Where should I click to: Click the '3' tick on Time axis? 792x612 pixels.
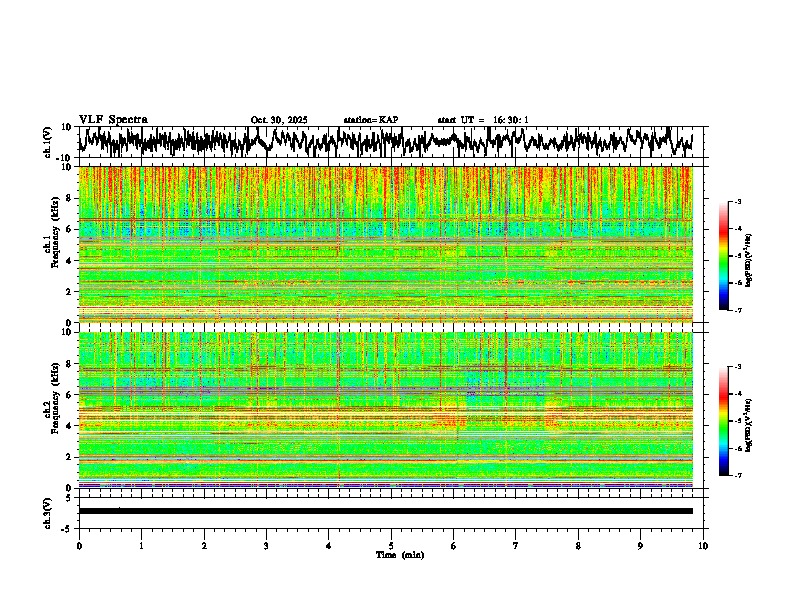point(266,546)
